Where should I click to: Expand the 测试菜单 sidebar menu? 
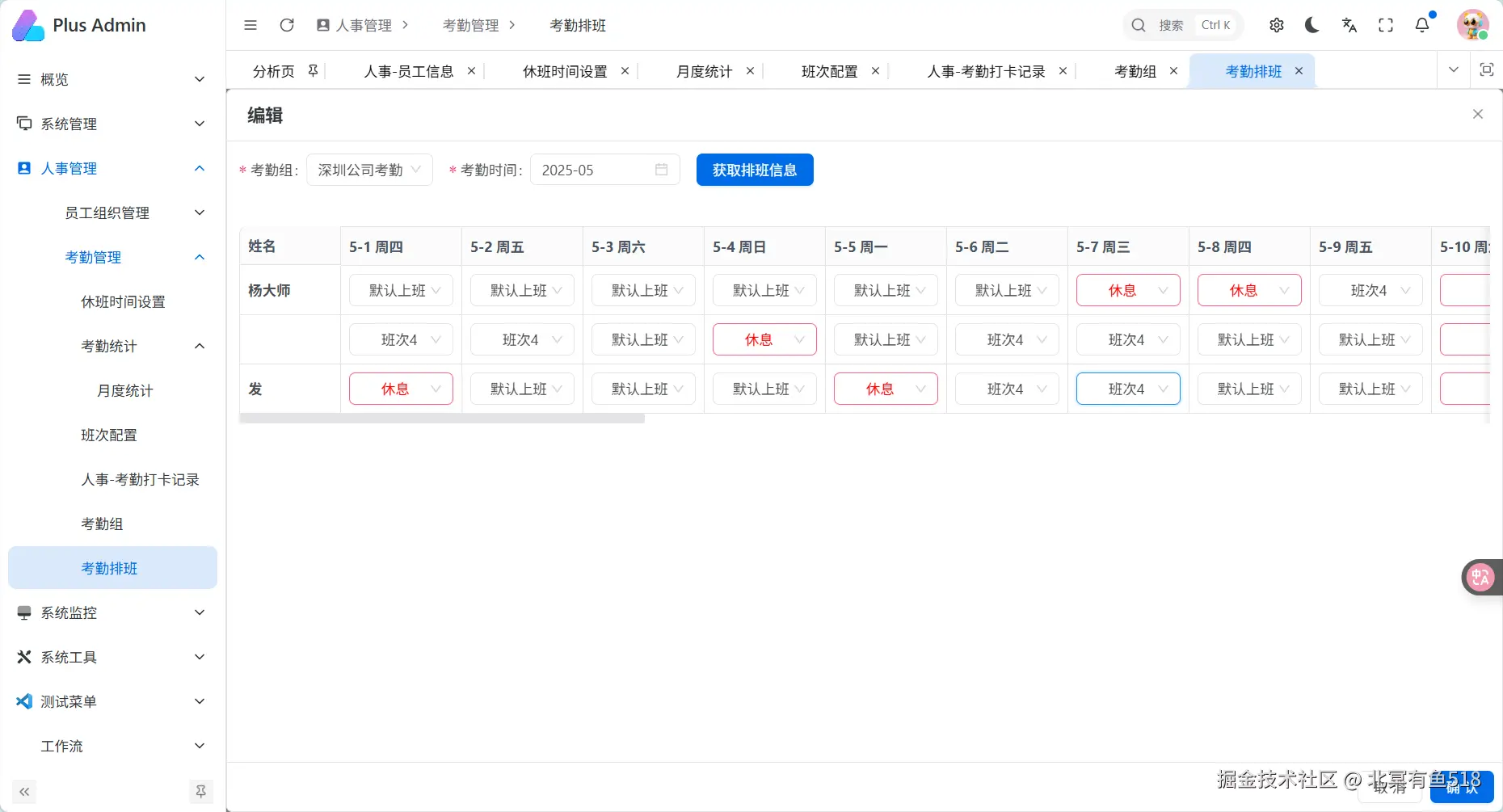pos(112,701)
